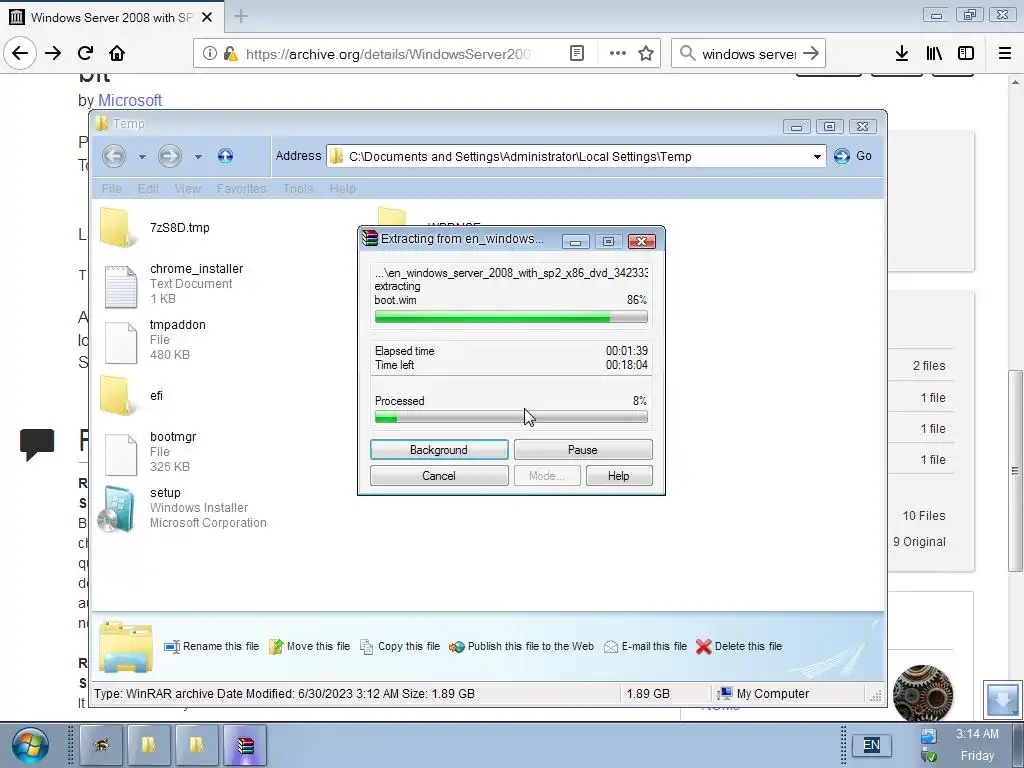Viewport: 1024px width, 768px height.
Task: Click the Go button
Action: [854, 156]
